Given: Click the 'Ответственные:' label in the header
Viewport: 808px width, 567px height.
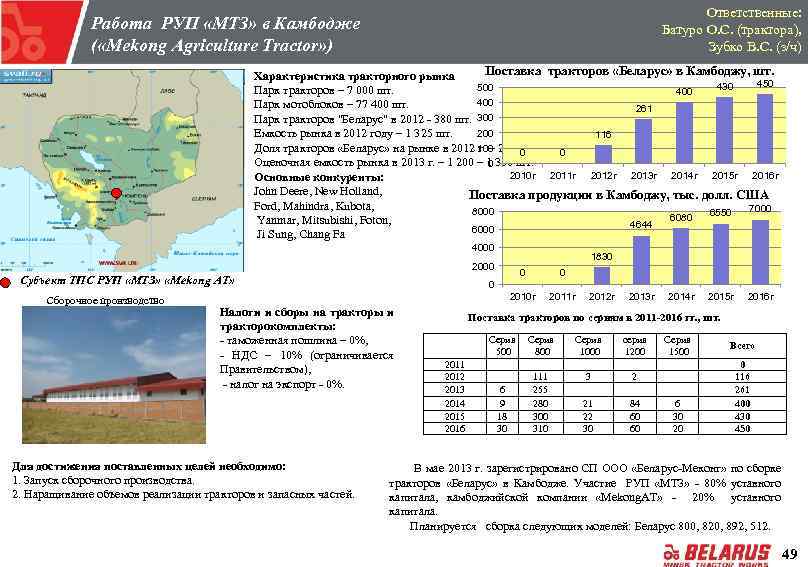Looking at the screenshot, I should (x=753, y=13).
